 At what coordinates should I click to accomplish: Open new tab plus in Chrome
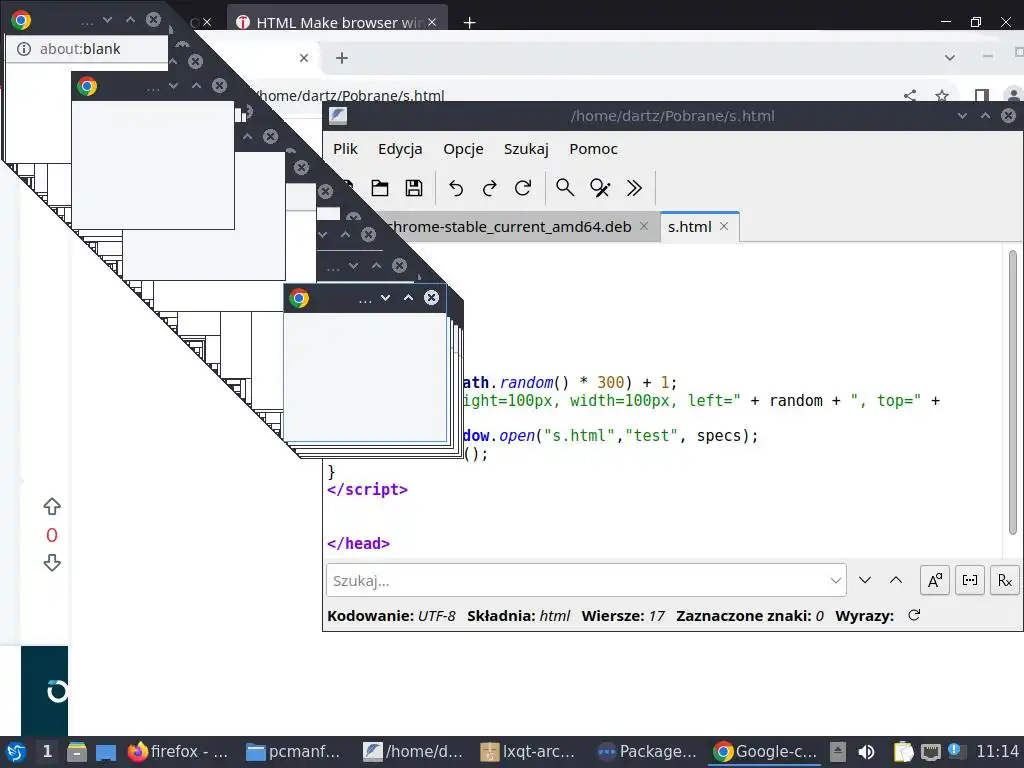[x=342, y=58]
